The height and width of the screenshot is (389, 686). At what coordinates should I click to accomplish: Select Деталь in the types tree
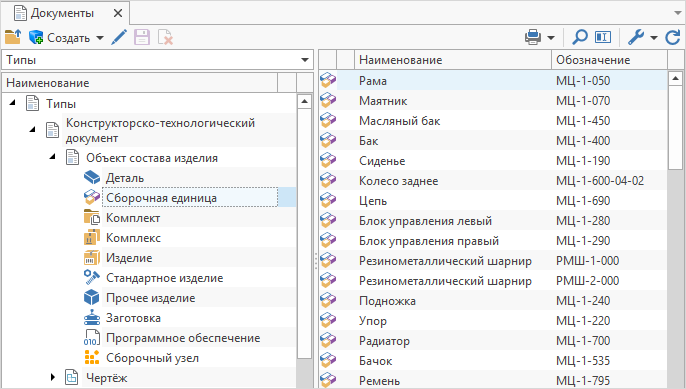pyautogui.click(x=125, y=178)
